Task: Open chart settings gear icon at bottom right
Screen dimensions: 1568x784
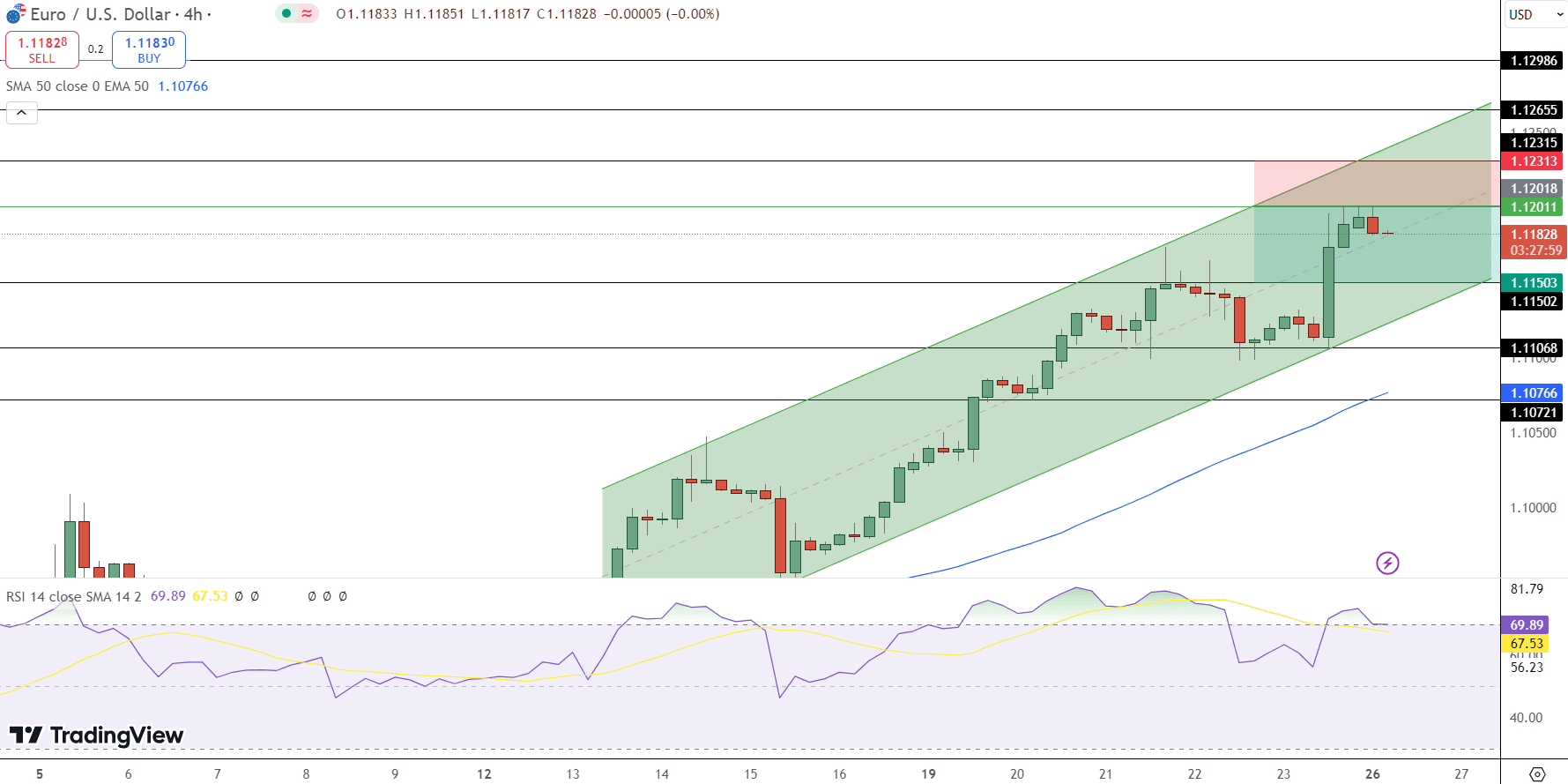Action: tap(1537, 774)
